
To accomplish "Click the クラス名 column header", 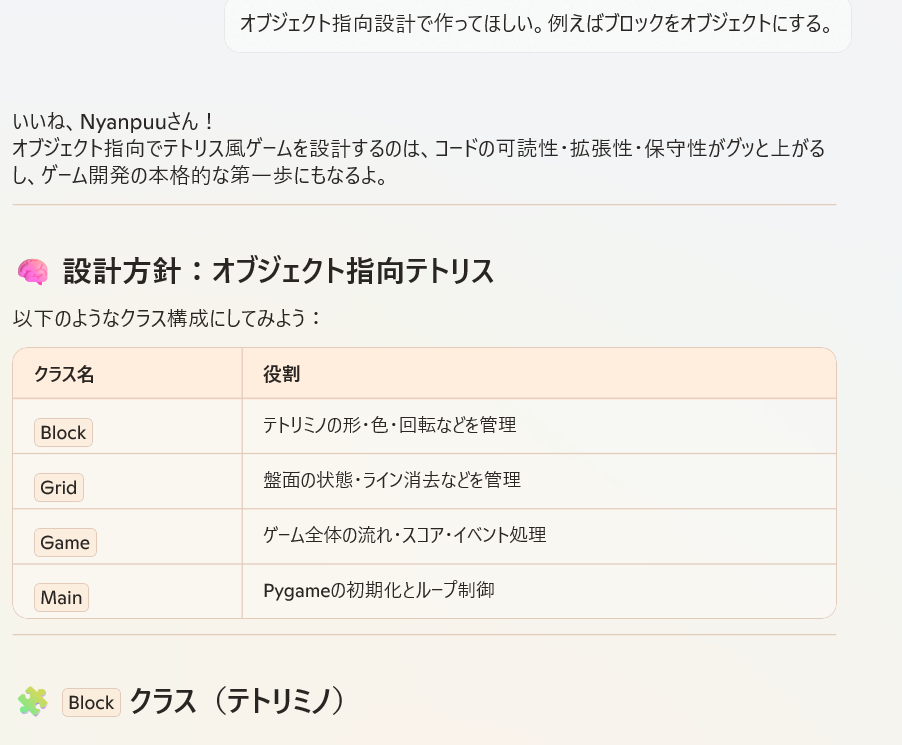I will pyautogui.click(x=64, y=374).
